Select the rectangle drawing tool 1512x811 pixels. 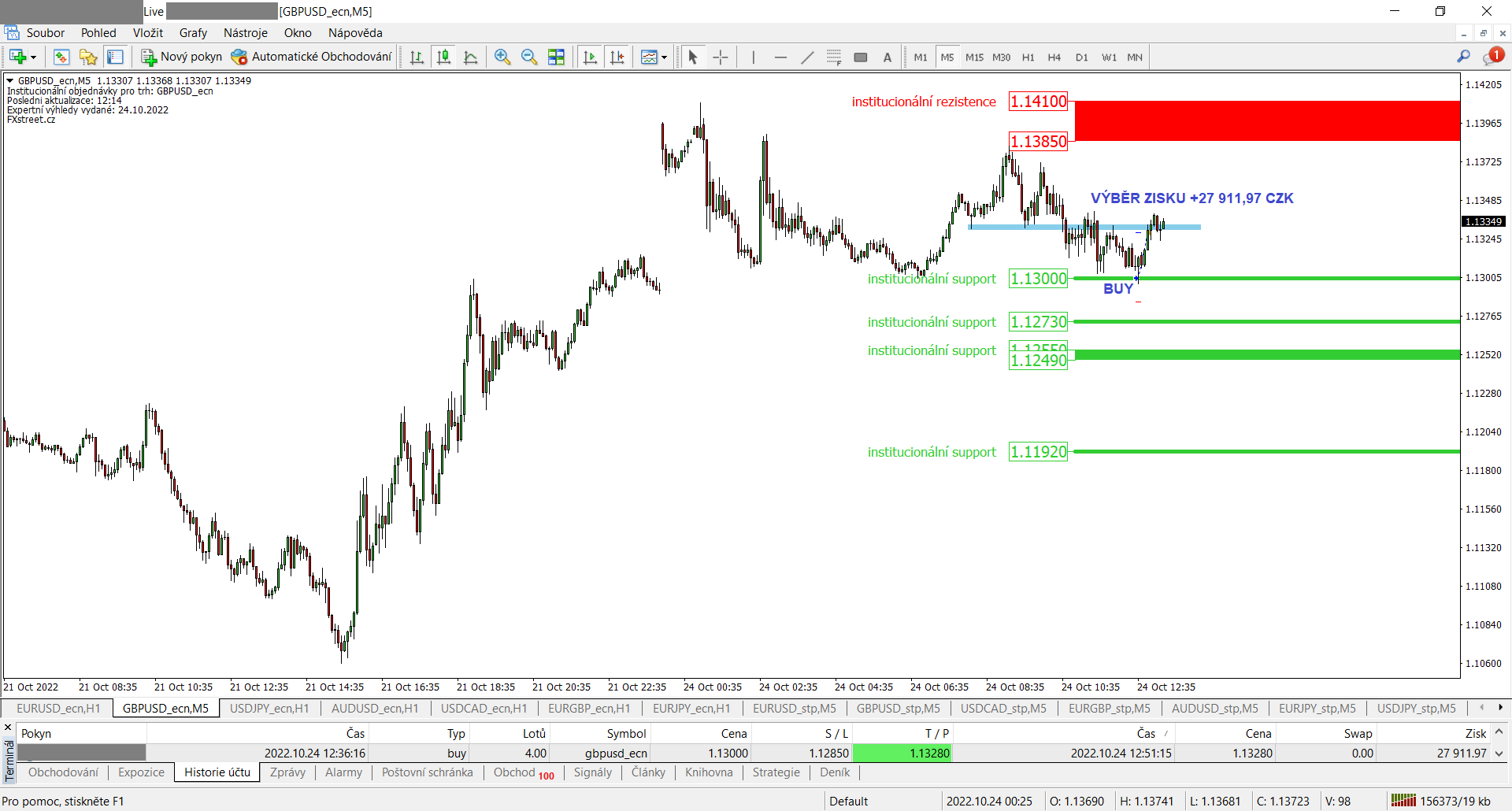pos(861,57)
